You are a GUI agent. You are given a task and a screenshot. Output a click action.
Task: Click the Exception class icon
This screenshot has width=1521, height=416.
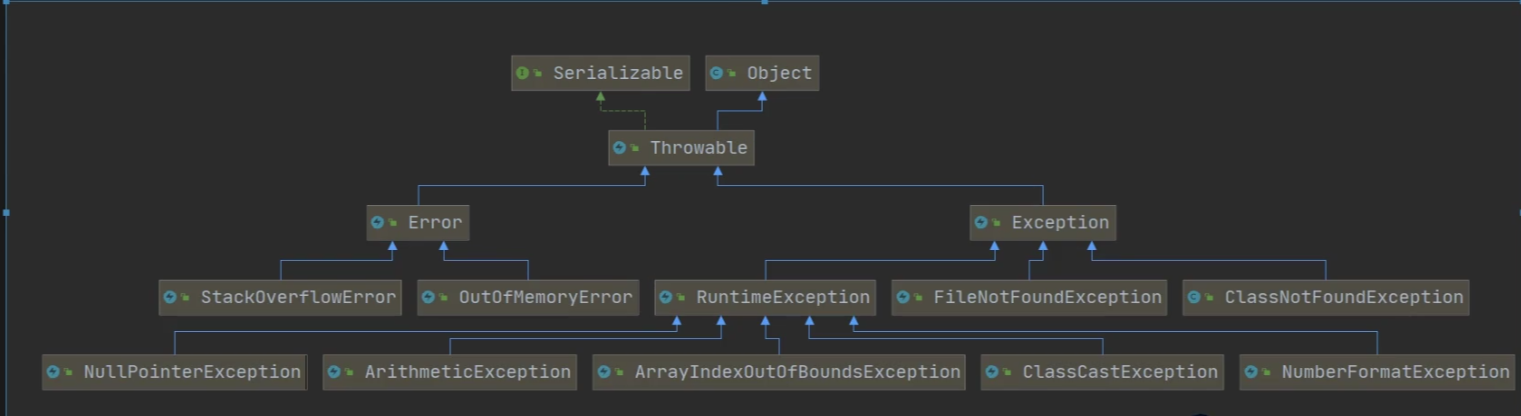[981, 223]
